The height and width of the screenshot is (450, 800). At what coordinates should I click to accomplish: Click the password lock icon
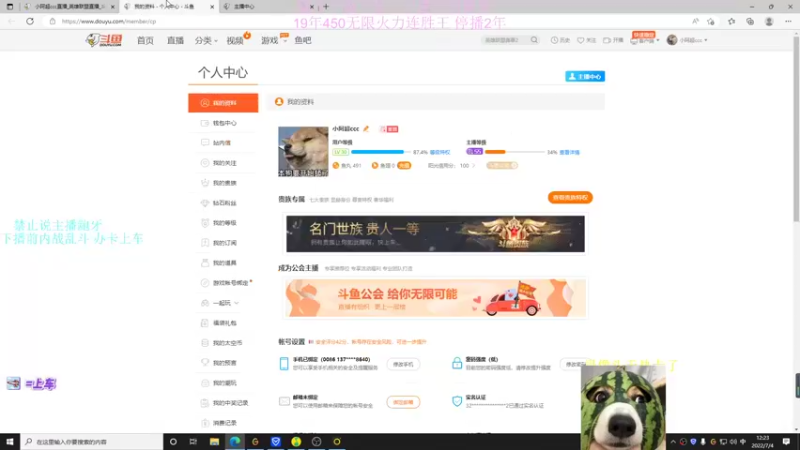pos(457,363)
